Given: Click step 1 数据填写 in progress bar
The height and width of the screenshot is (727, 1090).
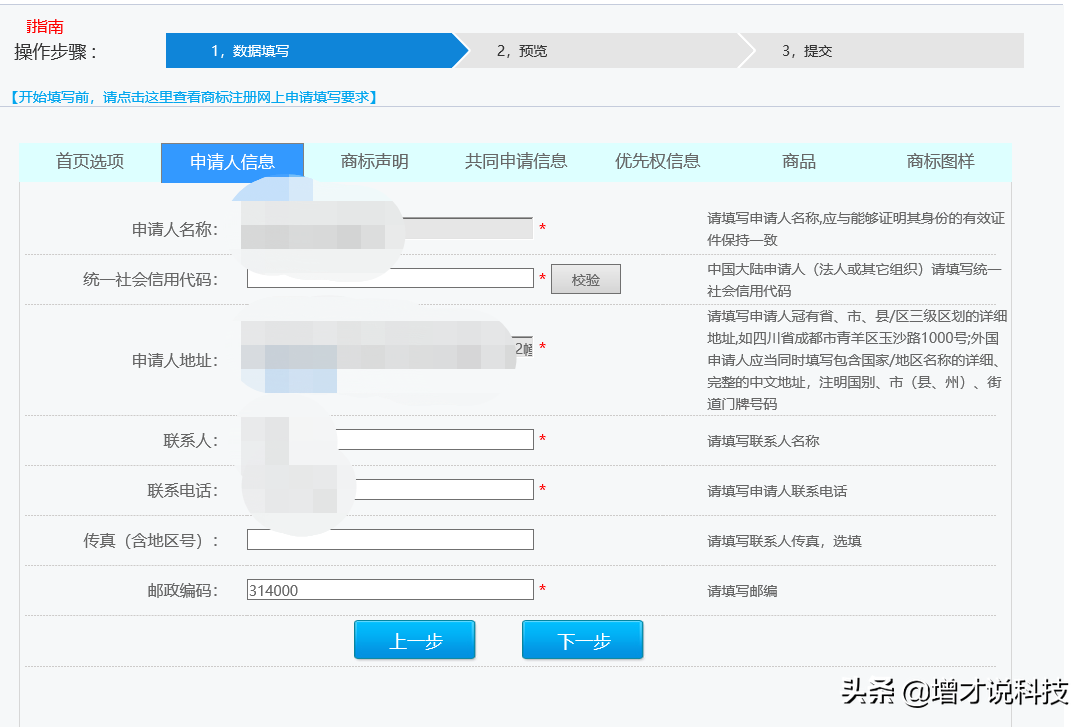Looking at the screenshot, I should [x=310, y=51].
